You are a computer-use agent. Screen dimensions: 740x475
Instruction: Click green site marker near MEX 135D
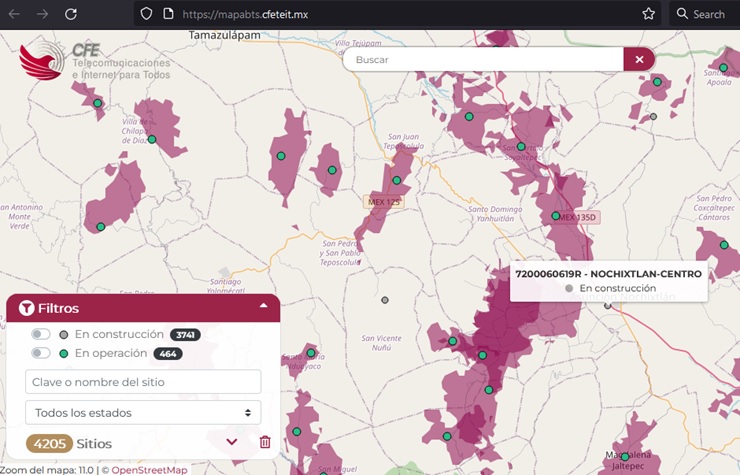[x=556, y=215]
